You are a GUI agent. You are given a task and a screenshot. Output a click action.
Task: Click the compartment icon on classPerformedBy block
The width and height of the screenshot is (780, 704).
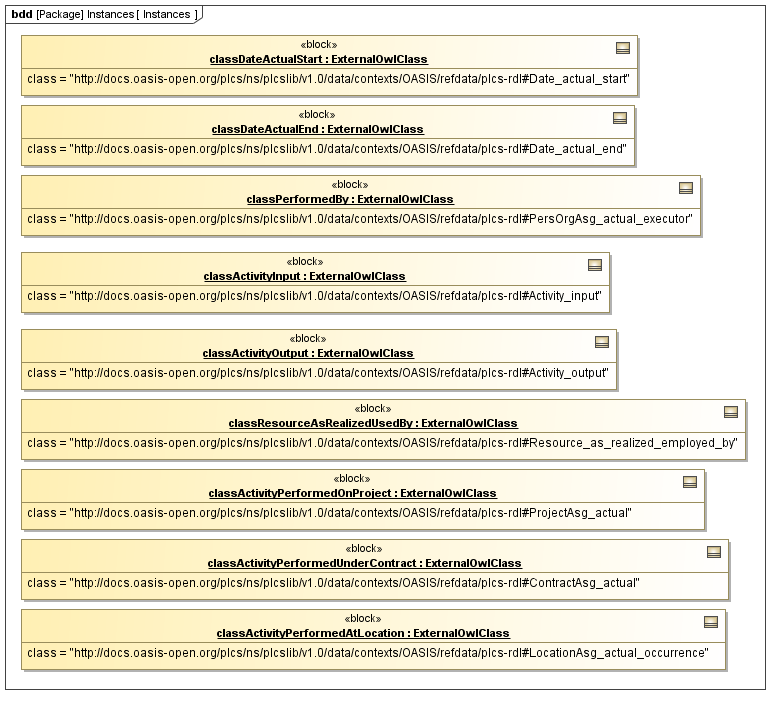[x=686, y=188]
